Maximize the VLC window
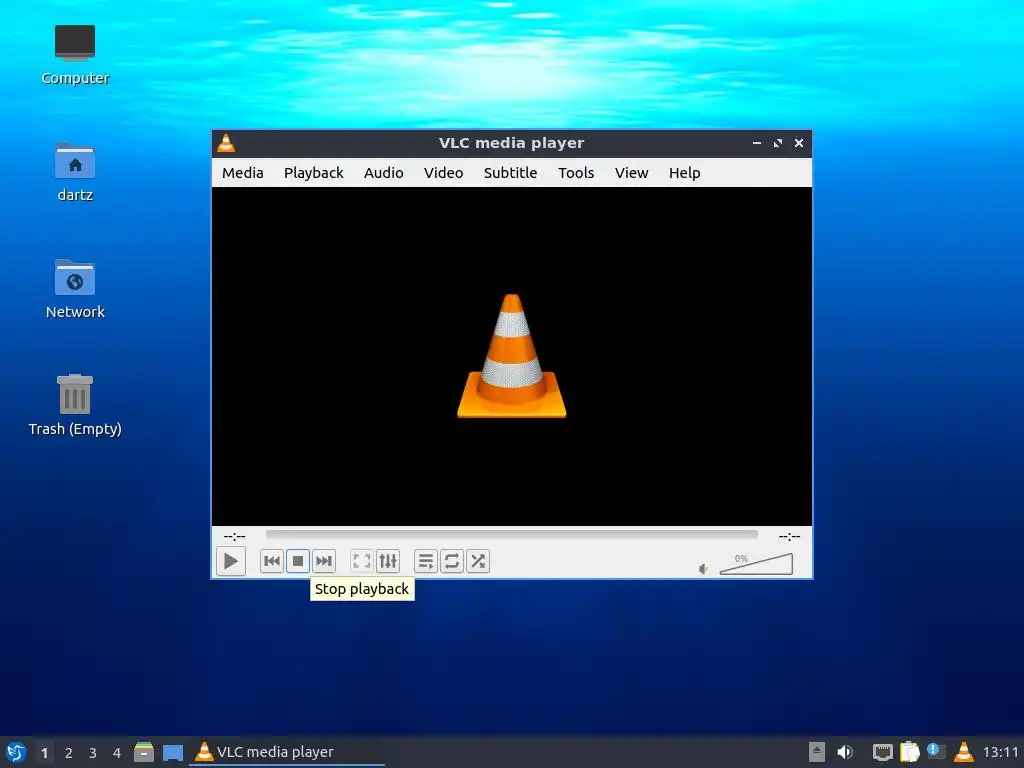The height and width of the screenshot is (768, 1024). (x=778, y=143)
